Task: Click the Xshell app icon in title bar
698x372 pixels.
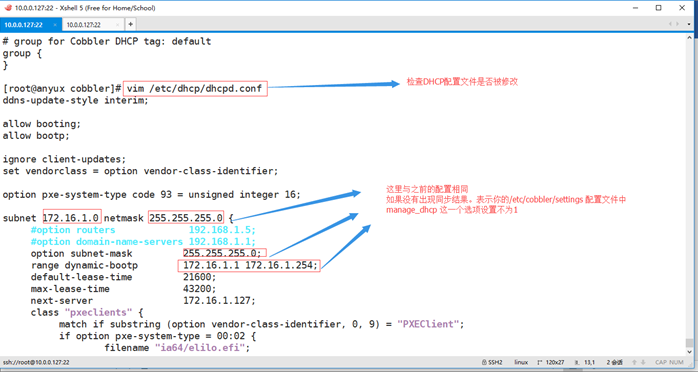Action: [x=8, y=8]
